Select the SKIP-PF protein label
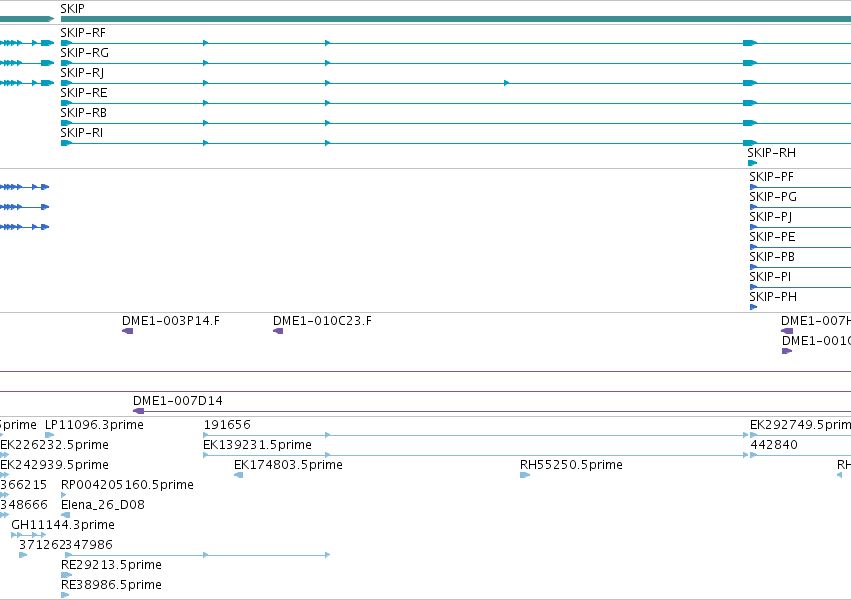The image size is (851, 600). click(x=771, y=177)
